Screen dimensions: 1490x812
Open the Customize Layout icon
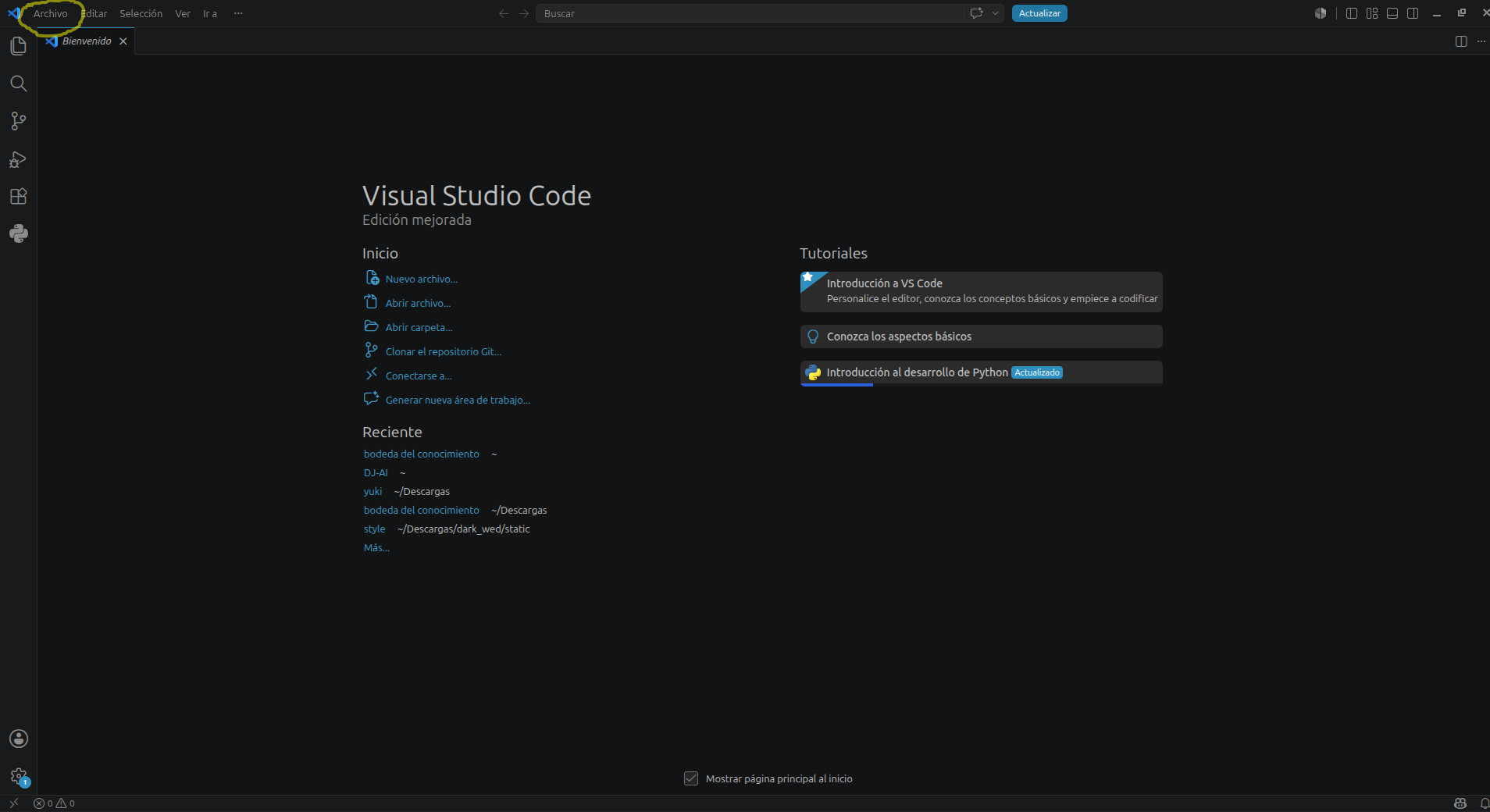(x=1372, y=13)
